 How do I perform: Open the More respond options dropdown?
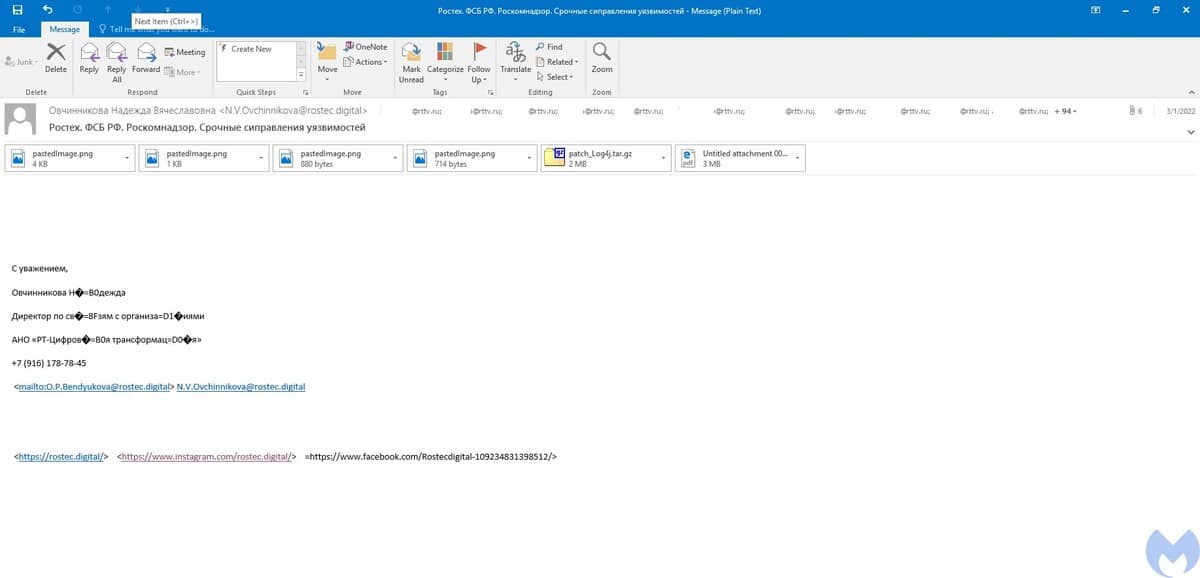(183, 72)
